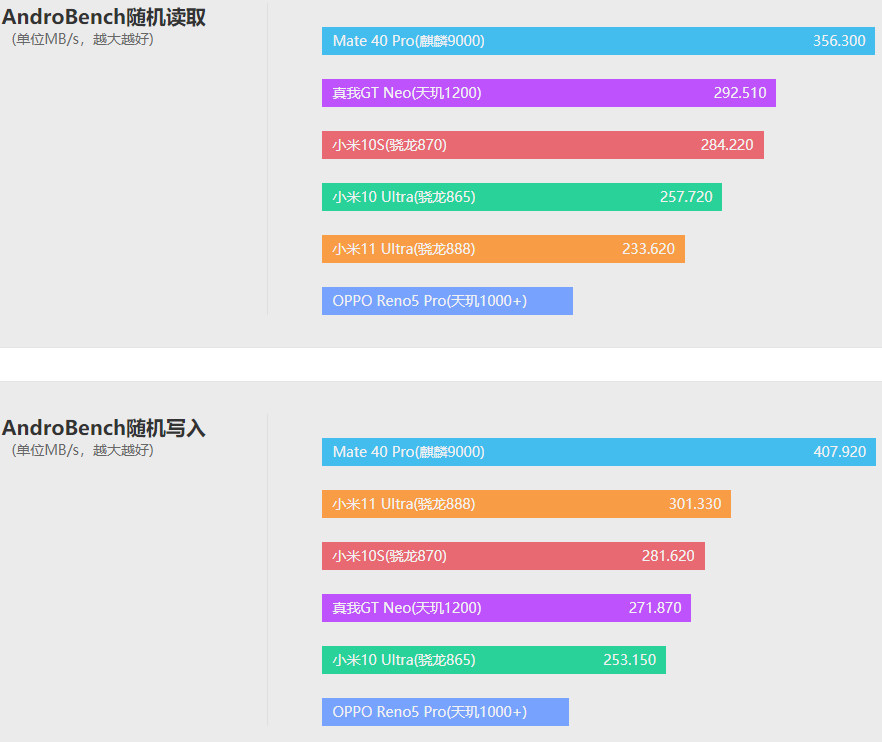Select the green 小米10 Ultra read bar
Screen dimensions: 882x742
[x=521, y=197]
